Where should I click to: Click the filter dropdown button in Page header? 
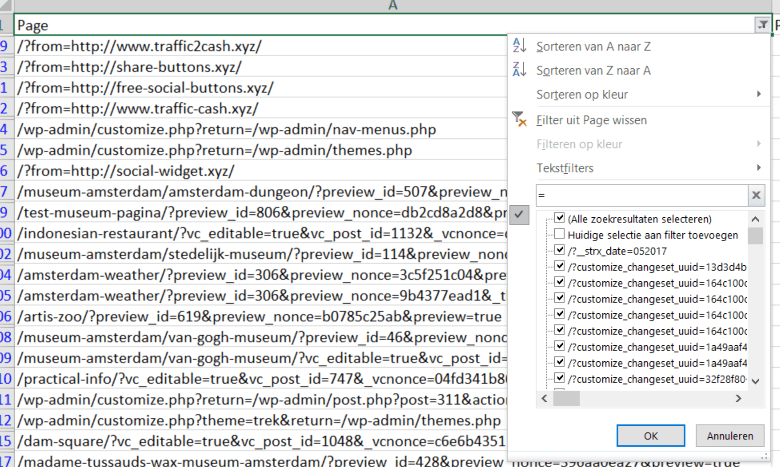click(x=763, y=25)
